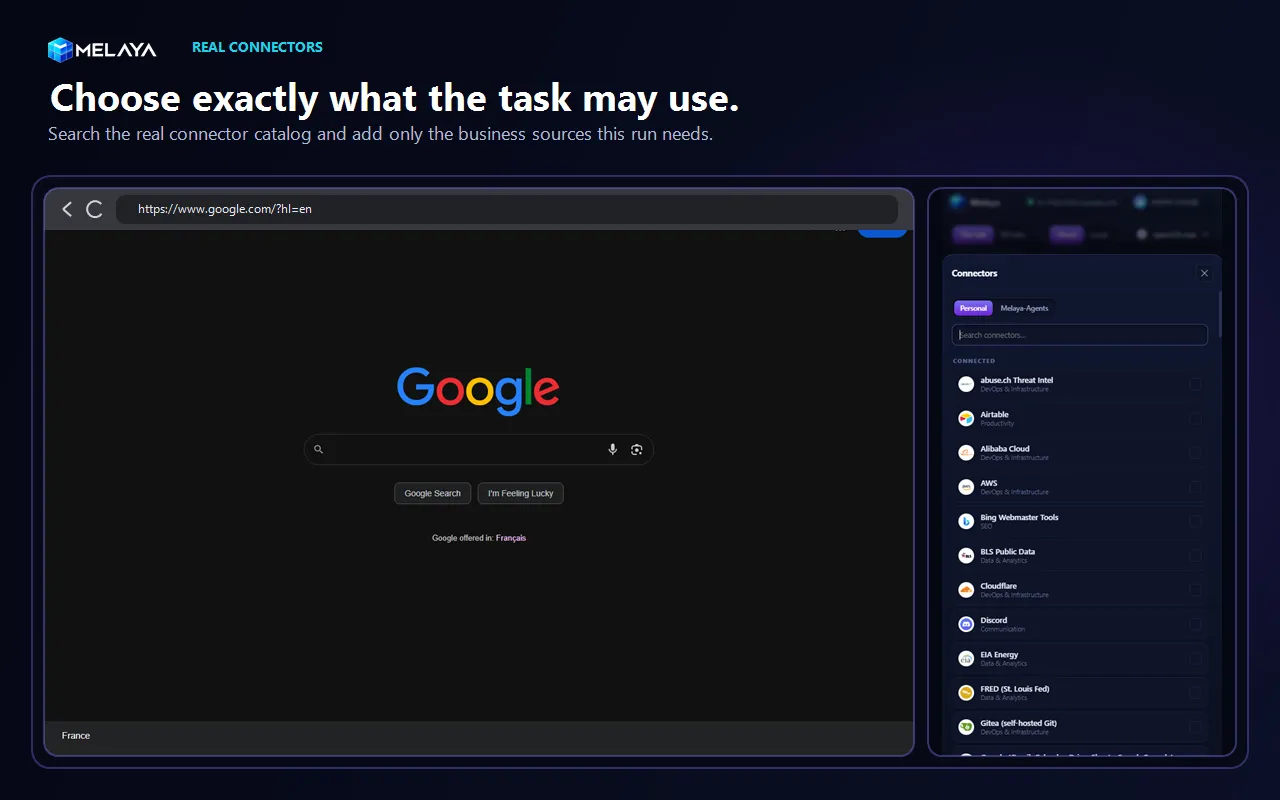Image resolution: width=1280 pixels, height=800 pixels.
Task: Click the Google Search button
Action: [x=433, y=493]
